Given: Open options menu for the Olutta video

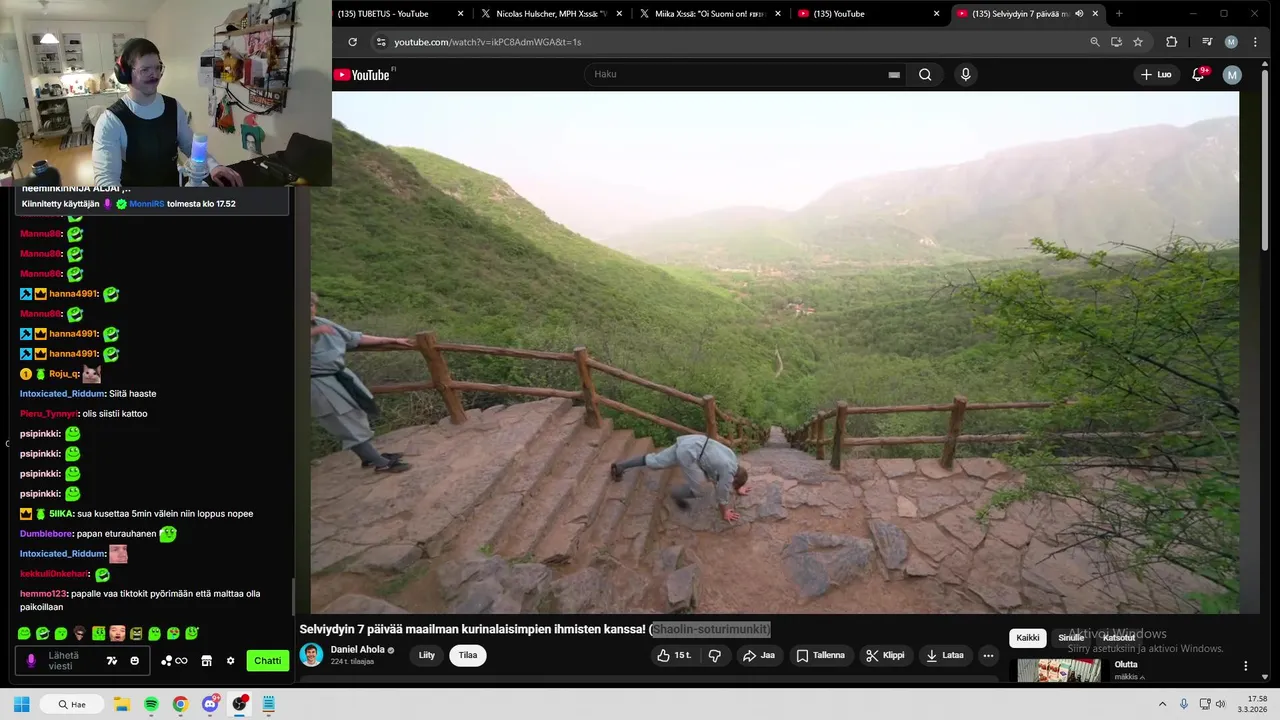Looking at the screenshot, I should [x=1246, y=666].
